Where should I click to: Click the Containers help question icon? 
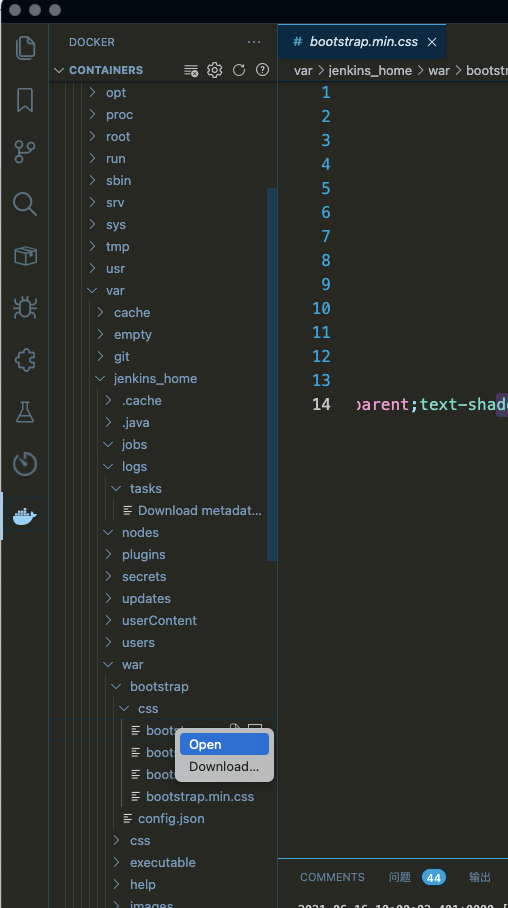[x=262, y=70]
